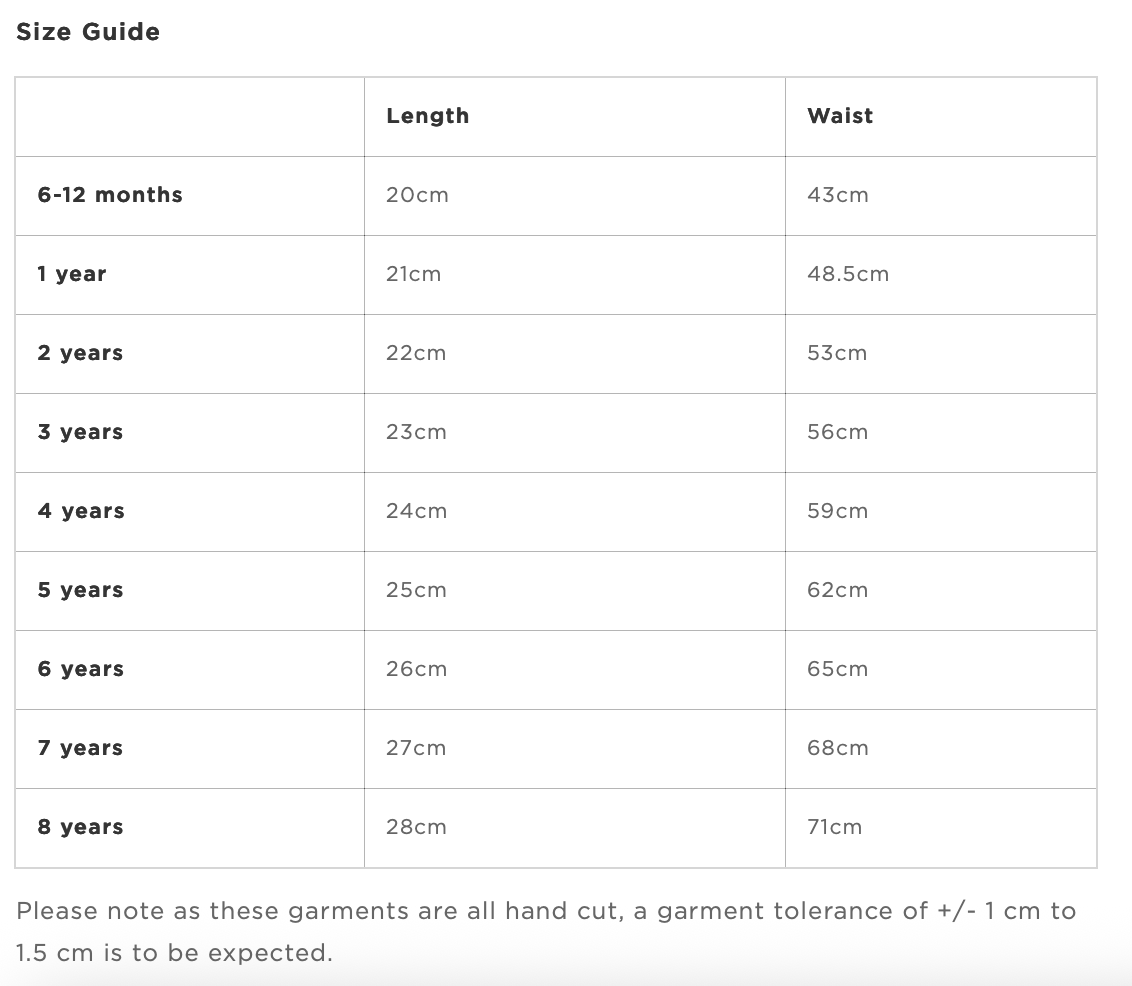Image resolution: width=1132 pixels, height=986 pixels.
Task: Click the 20cm length cell
Action: pyautogui.click(x=417, y=195)
